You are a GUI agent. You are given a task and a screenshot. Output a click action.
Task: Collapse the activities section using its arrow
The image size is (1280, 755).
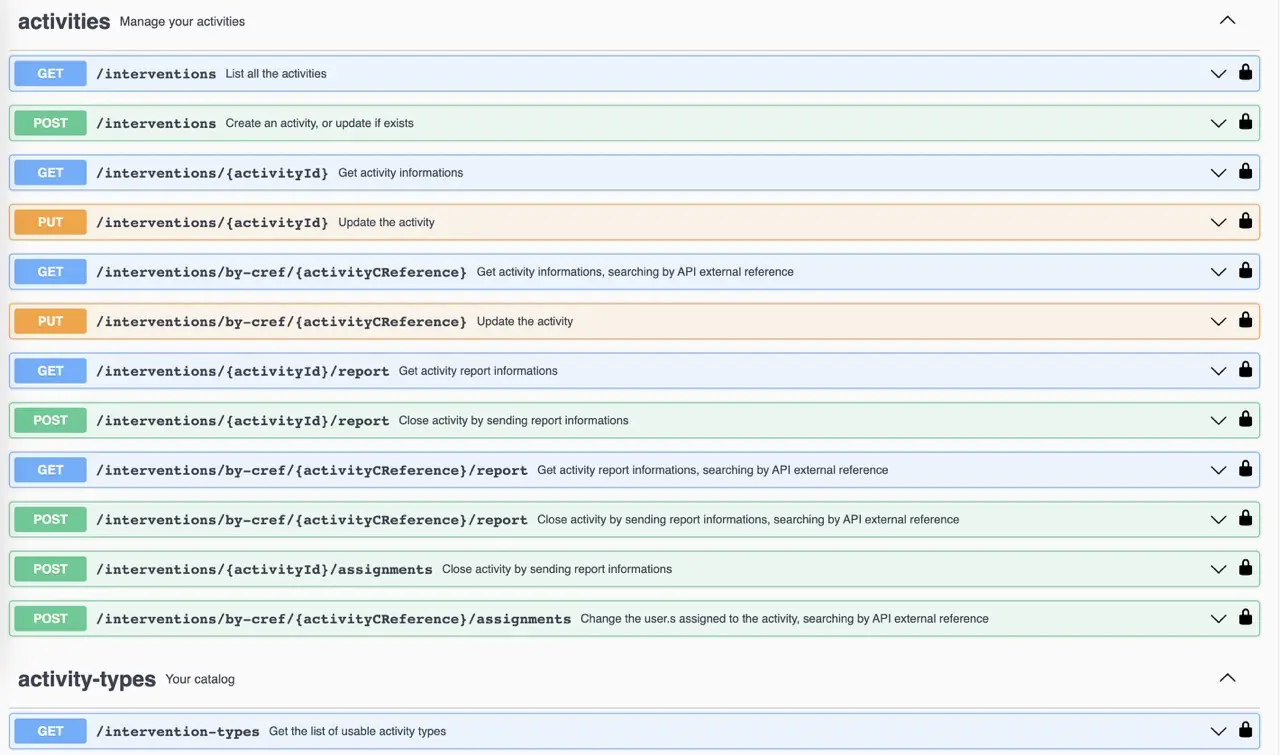click(1227, 20)
